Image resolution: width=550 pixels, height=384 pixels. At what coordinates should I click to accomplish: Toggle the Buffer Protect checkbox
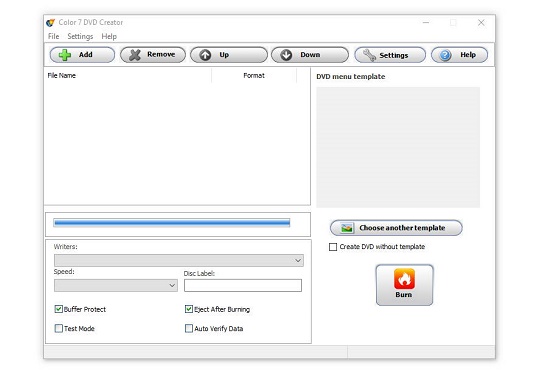click(59, 309)
